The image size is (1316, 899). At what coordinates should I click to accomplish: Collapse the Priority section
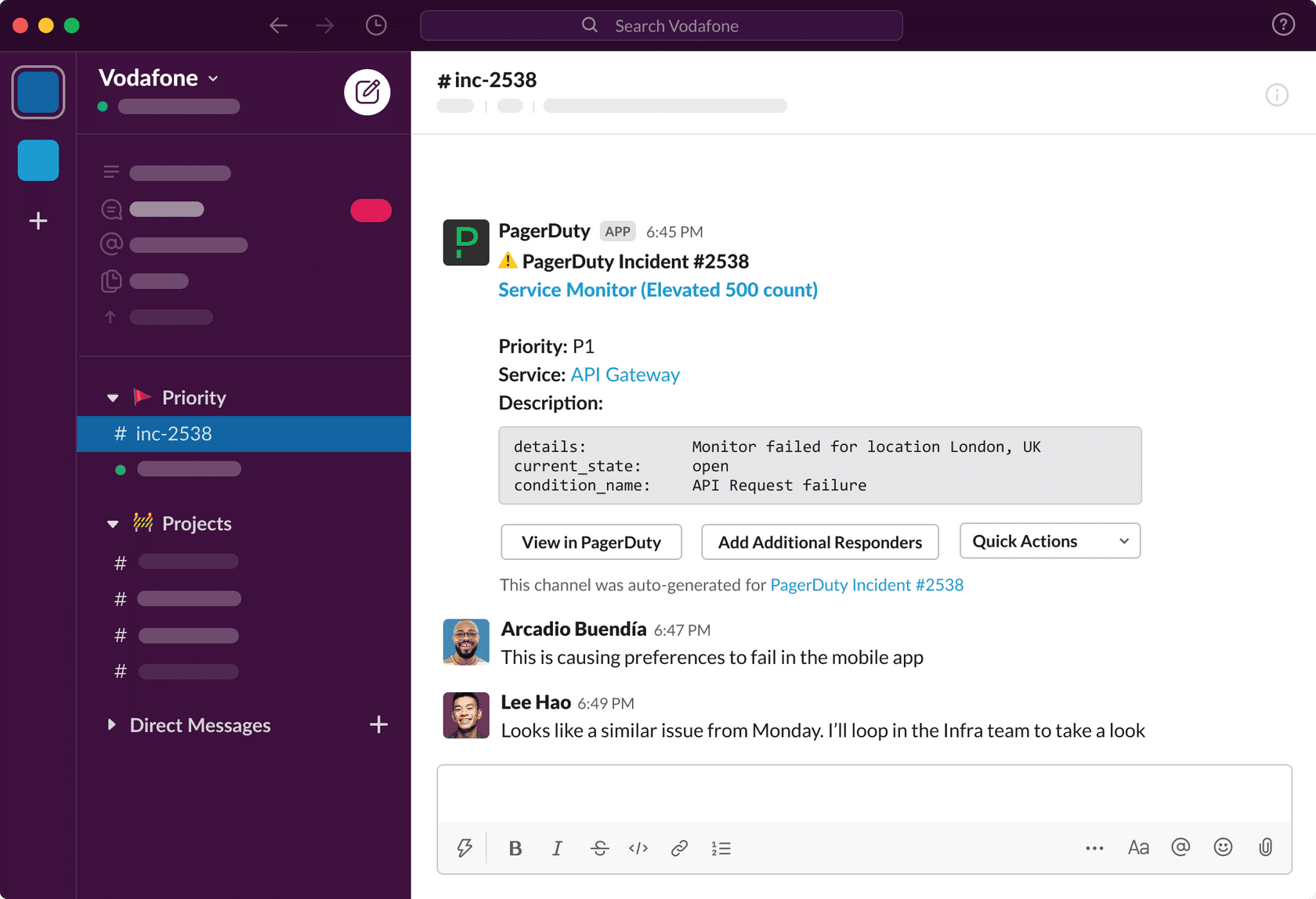tap(113, 398)
